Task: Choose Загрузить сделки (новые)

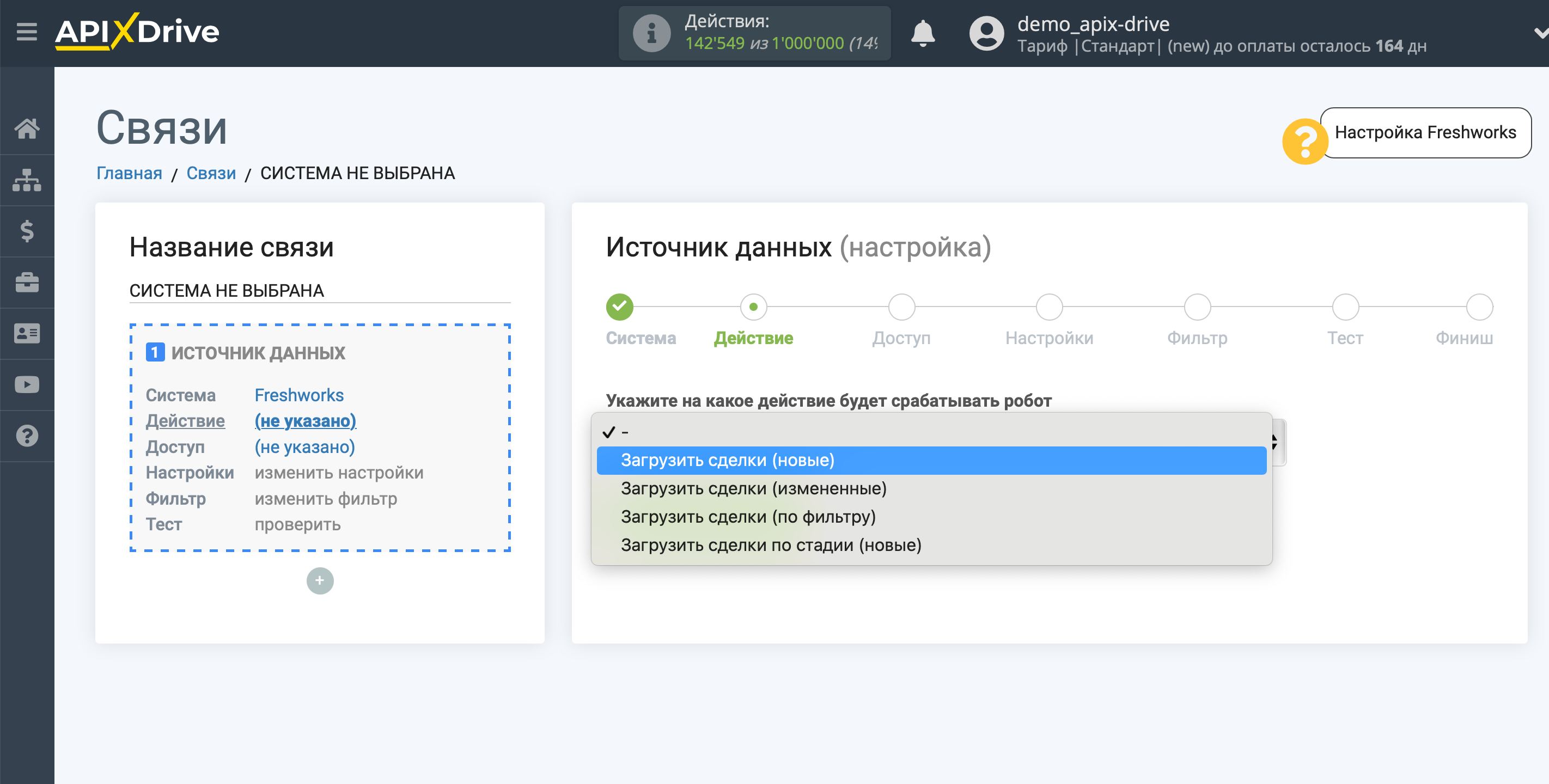Action: pos(931,461)
